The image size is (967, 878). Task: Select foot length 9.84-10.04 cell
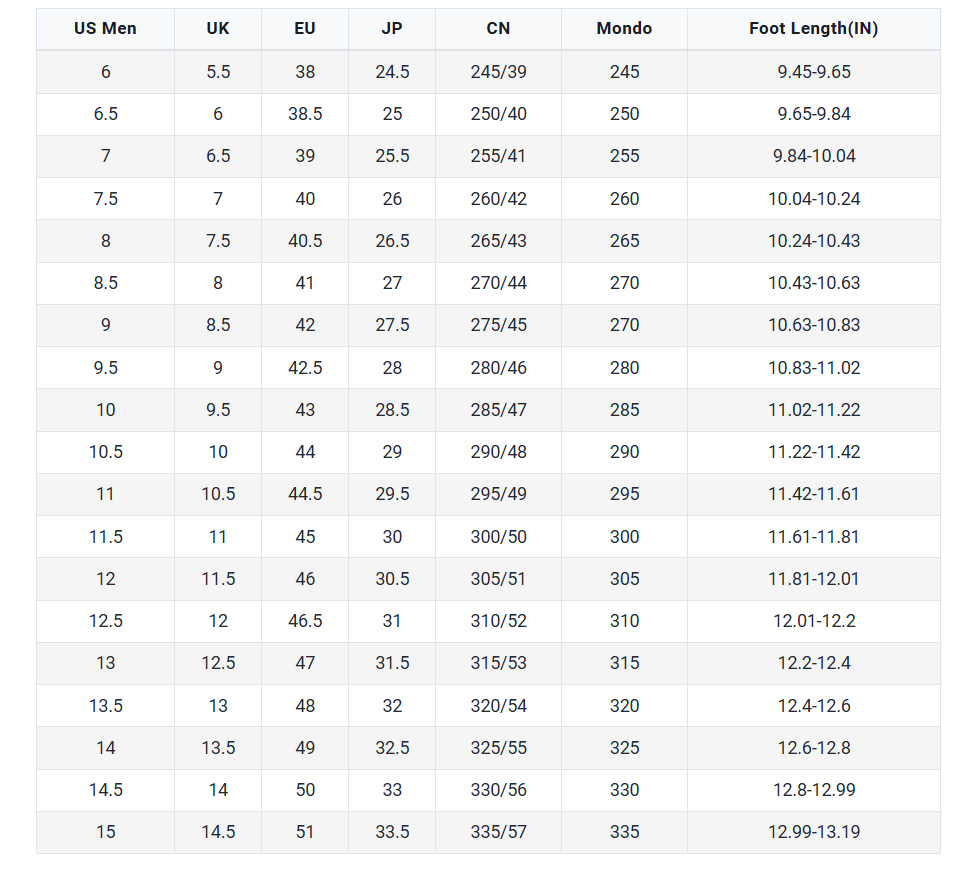pyautogui.click(x=813, y=156)
